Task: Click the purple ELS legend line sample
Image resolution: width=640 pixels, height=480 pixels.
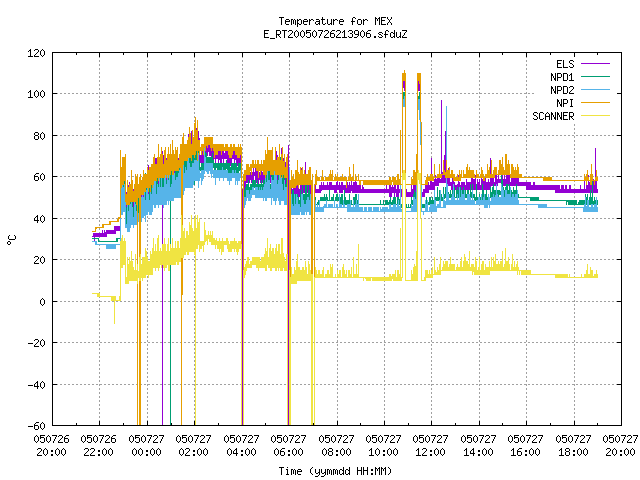Action: [x=595, y=64]
